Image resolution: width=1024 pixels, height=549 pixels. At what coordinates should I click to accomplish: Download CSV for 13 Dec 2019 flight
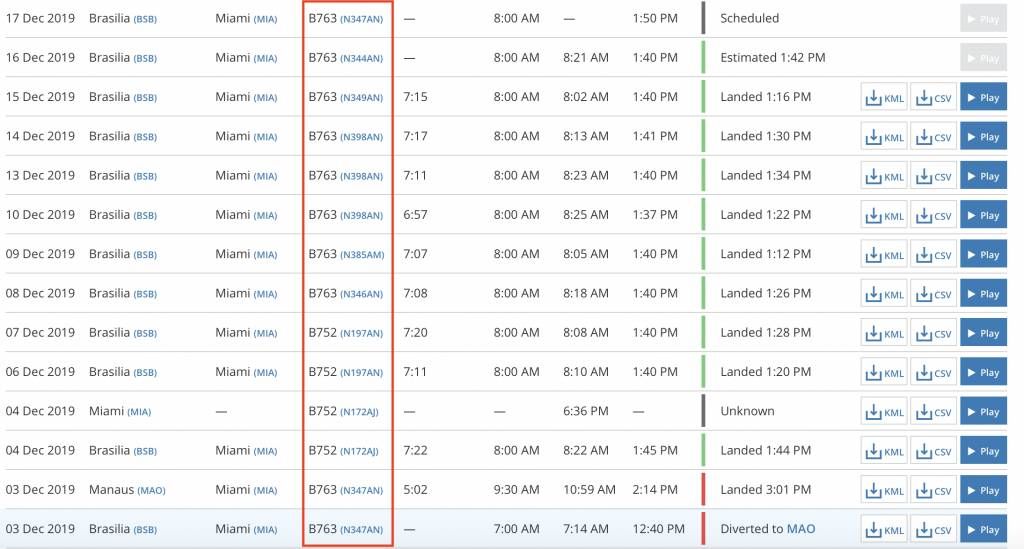(934, 176)
